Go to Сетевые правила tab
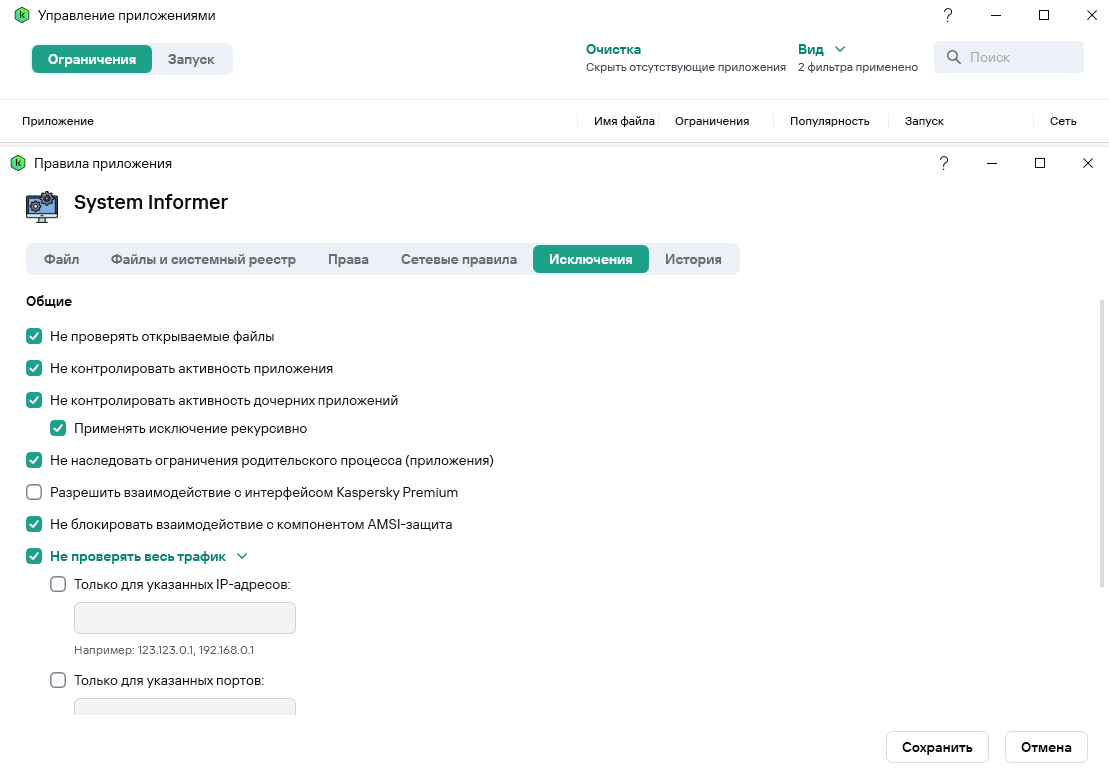This screenshot has height=775, width=1109. click(459, 260)
